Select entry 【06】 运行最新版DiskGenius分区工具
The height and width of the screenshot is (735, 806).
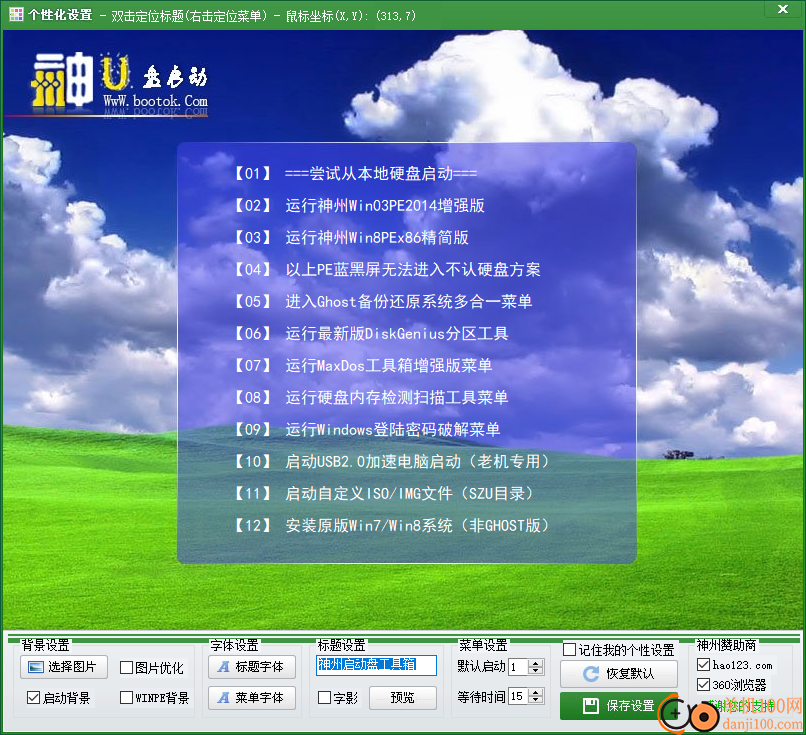click(372, 334)
